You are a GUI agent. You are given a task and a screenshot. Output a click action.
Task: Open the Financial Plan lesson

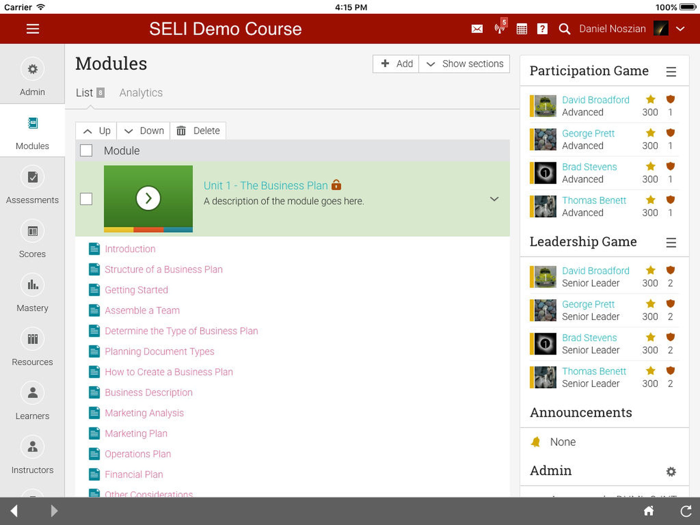click(133, 475)
